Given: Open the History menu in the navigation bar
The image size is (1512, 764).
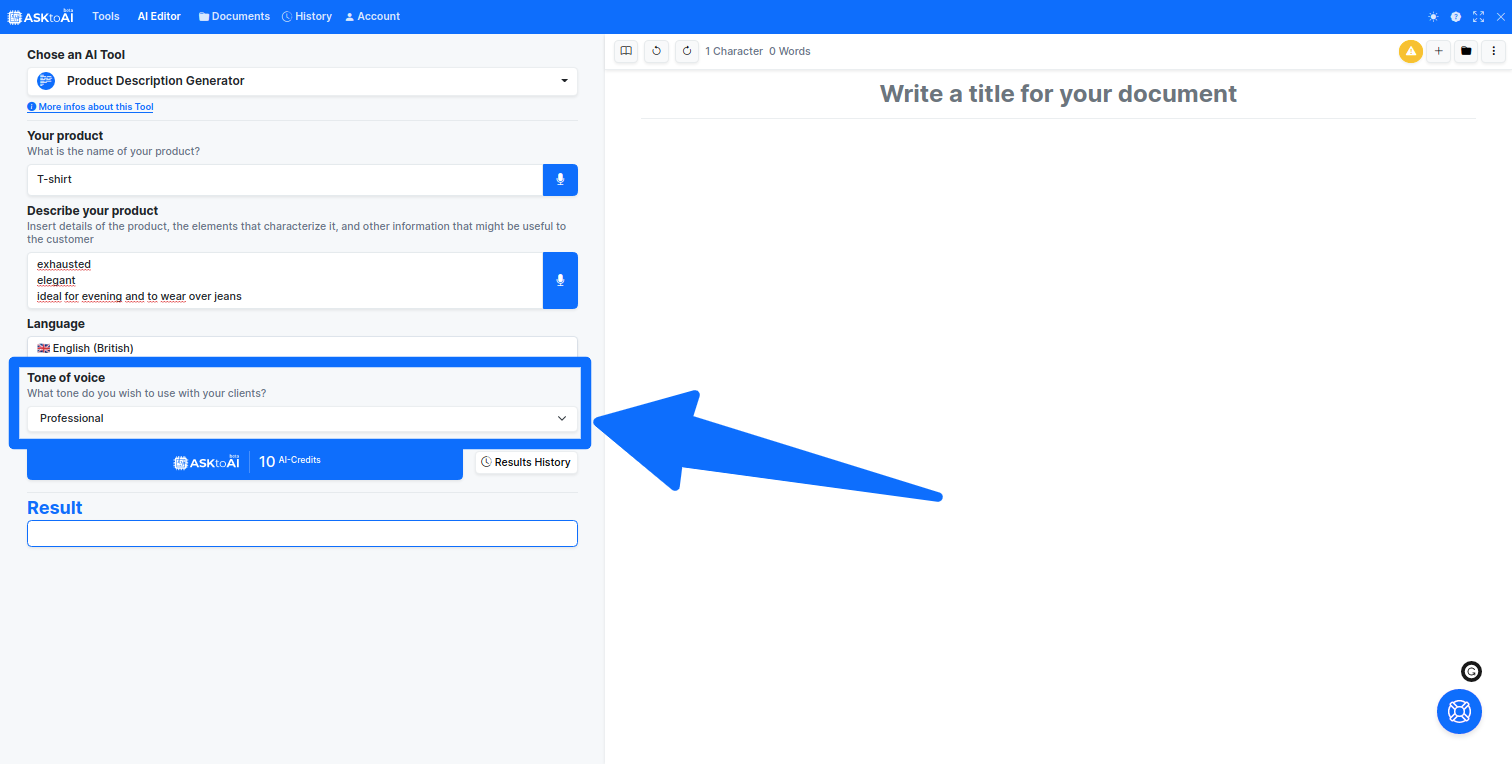Looking at the screenshot, I should (x=307, y=16).
